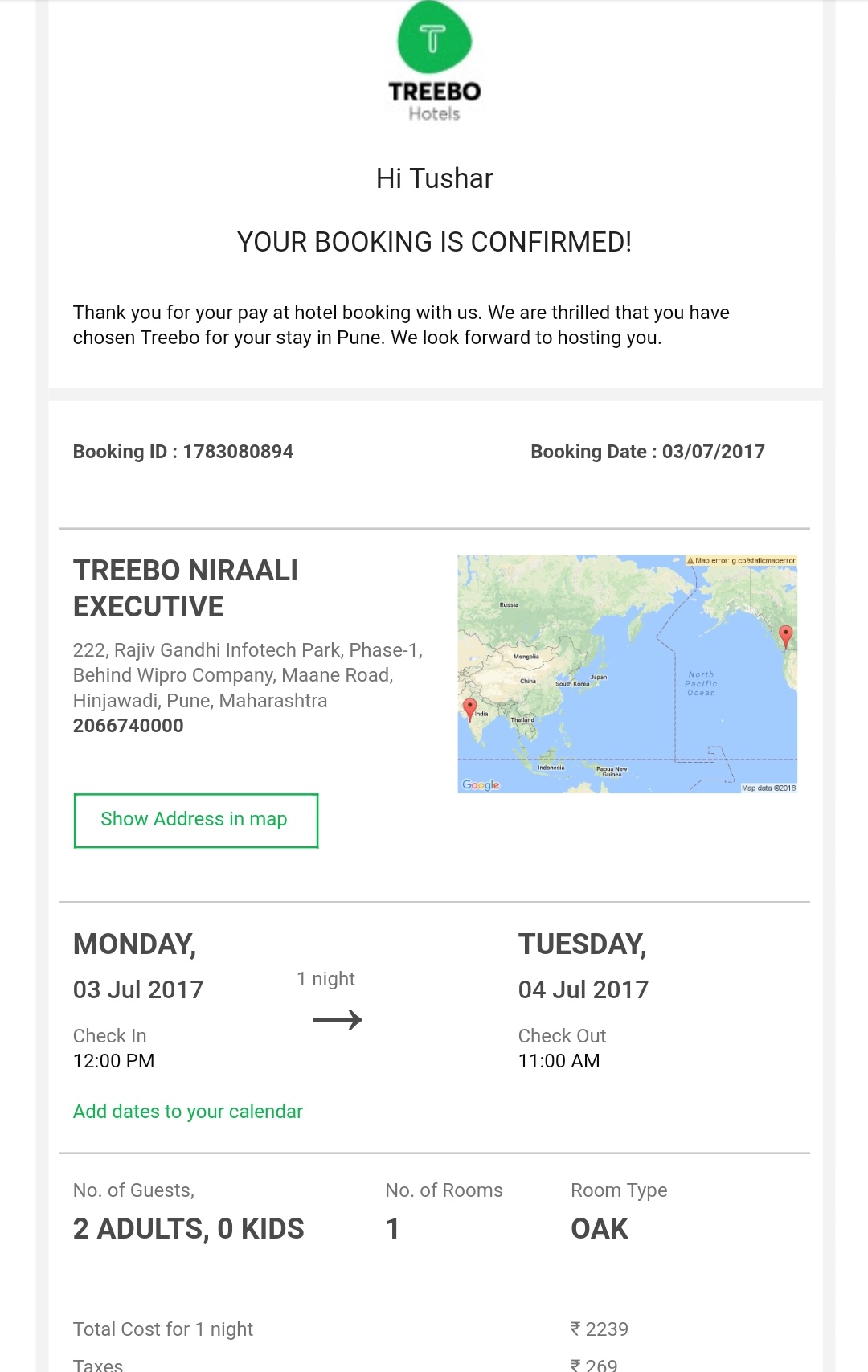868x1372 pixels.
Task: Click the Monday 03 Jul 2017 check-in date
Action: click(138, 989)
